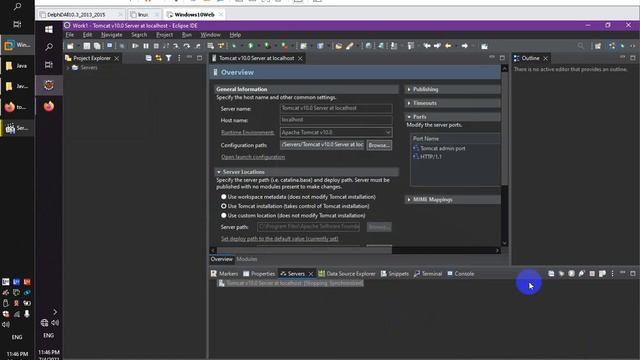Open the Project menu

click(164, 35)
